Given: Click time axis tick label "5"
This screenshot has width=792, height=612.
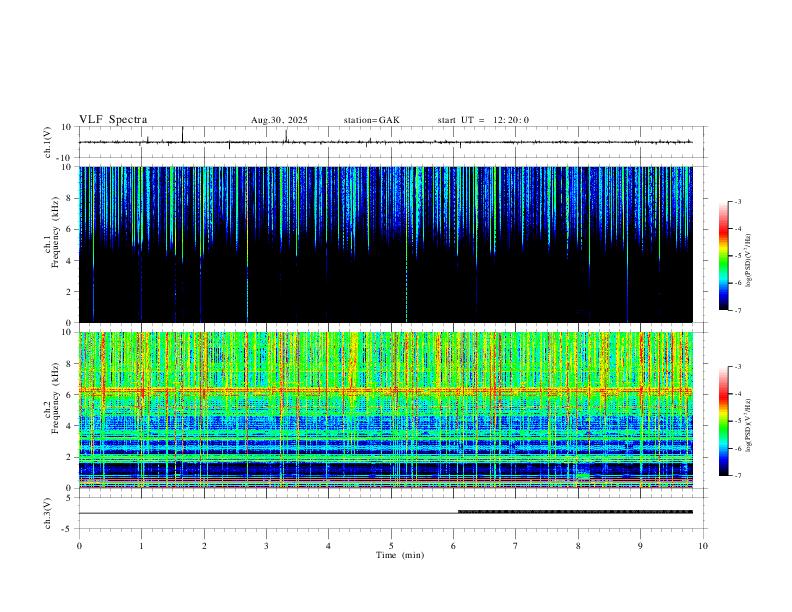Looking at the screenshot, I should click(391, 546).
